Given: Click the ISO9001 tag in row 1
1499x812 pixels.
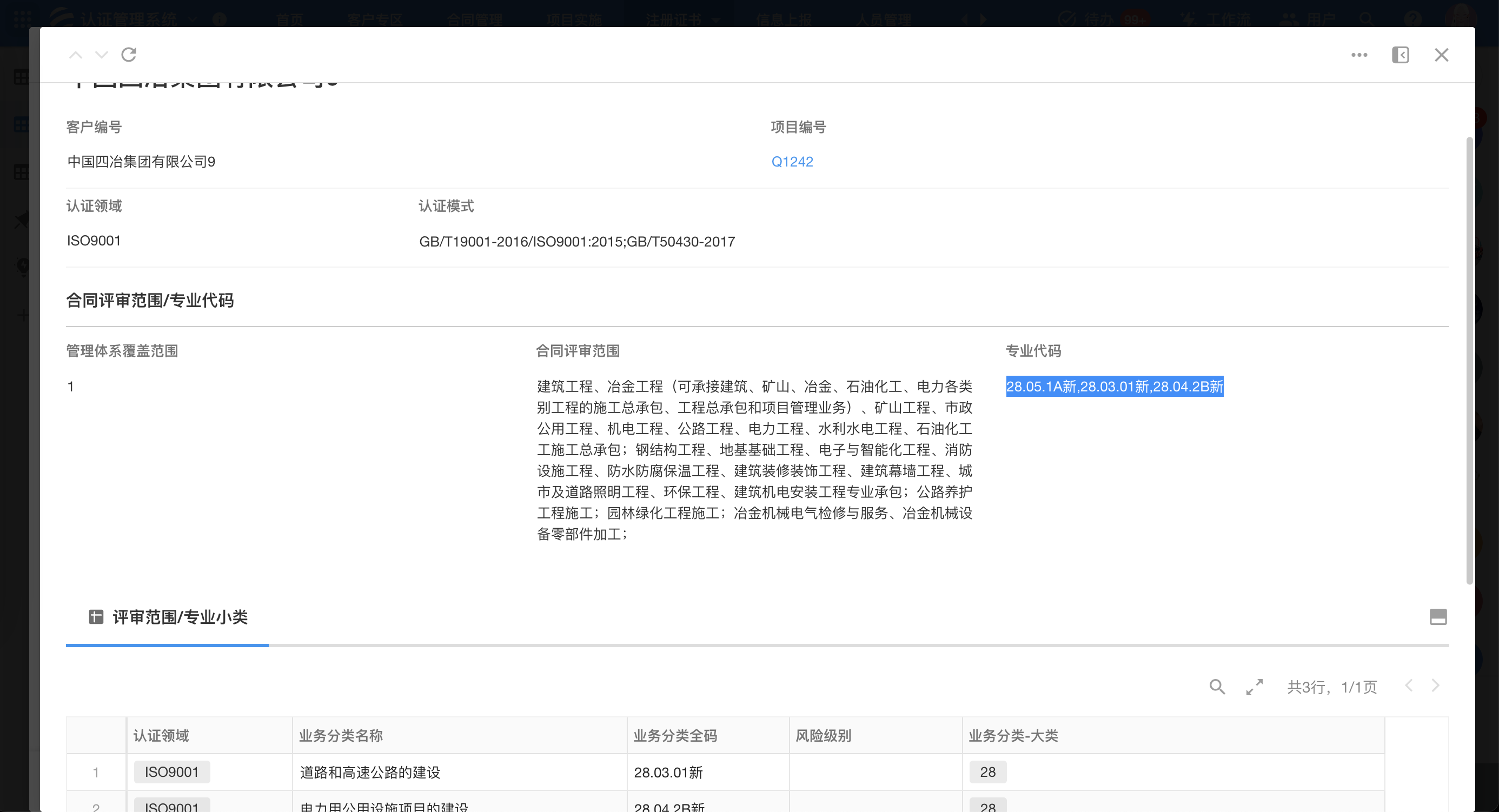Looking at the screenshot, I should [171, 772].
